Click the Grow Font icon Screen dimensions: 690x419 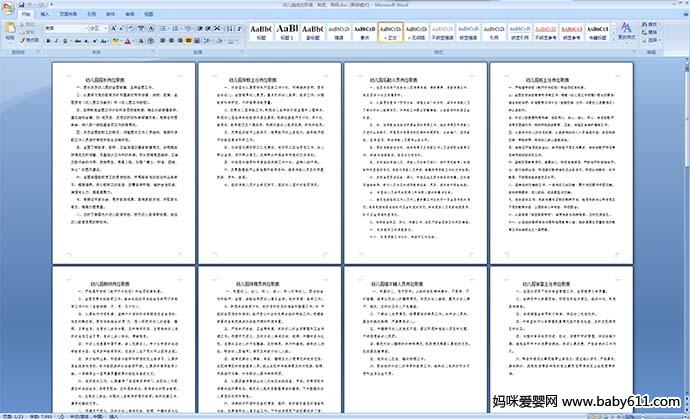[112, 29]
